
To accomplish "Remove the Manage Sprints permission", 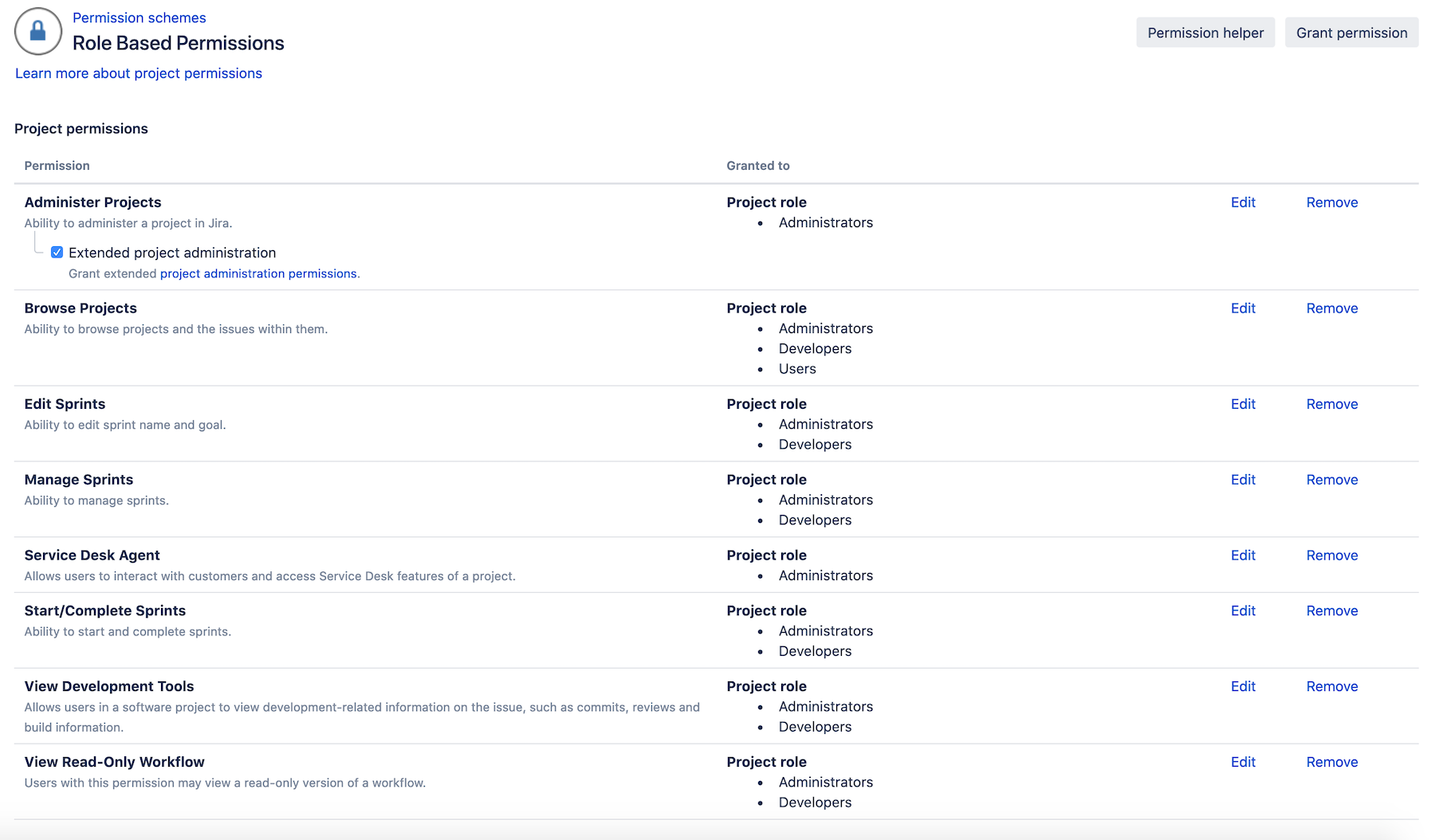I will pyautogui.click(x=1331, y=480).
